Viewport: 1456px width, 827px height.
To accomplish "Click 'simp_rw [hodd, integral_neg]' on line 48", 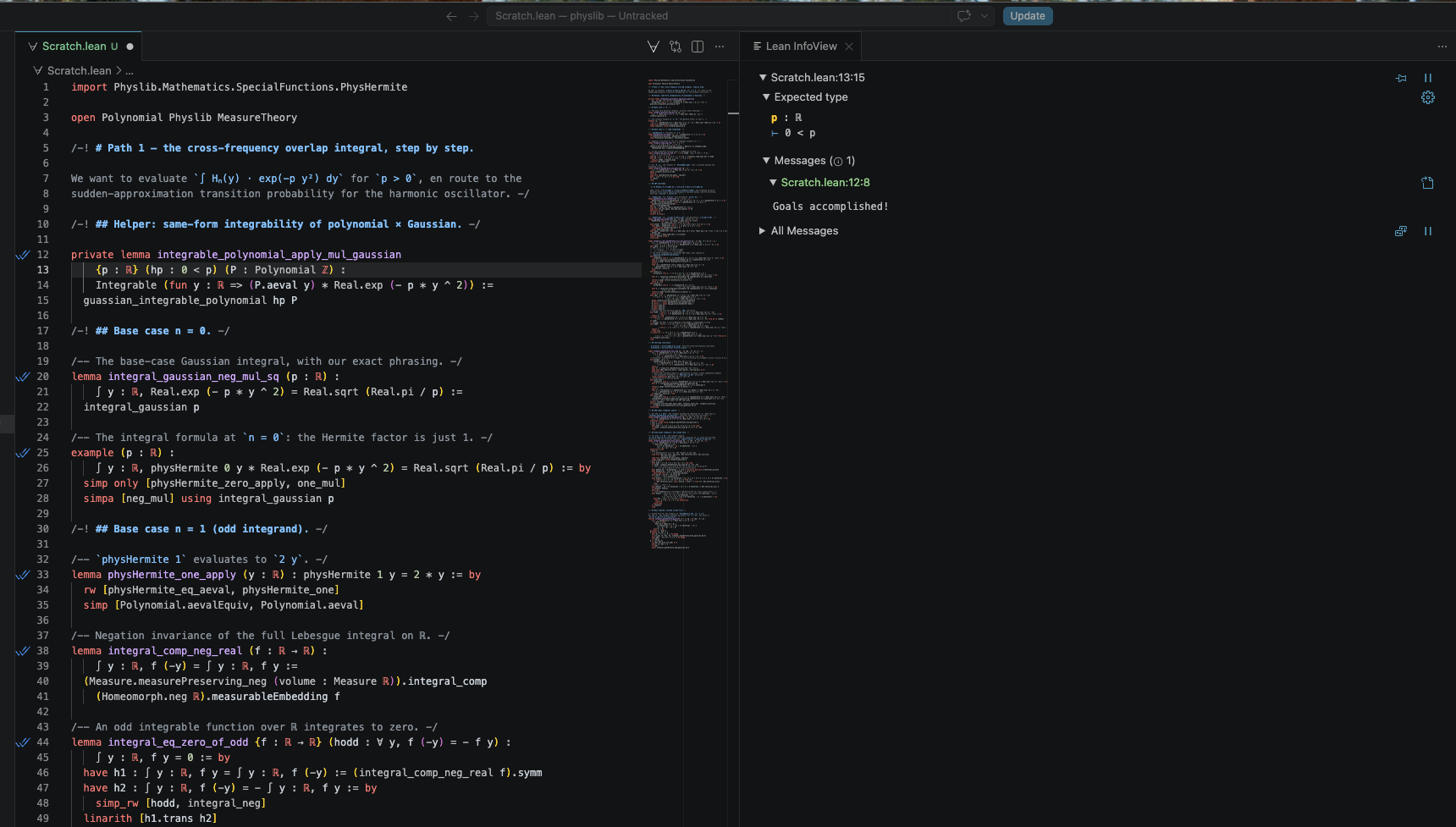I will point(181,803).
